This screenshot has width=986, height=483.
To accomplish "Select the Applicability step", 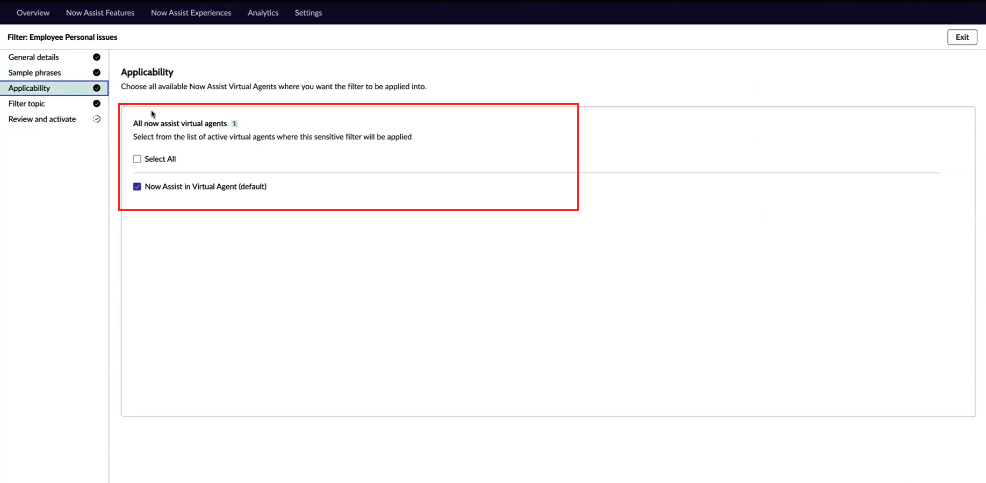I will click(54, 88).
